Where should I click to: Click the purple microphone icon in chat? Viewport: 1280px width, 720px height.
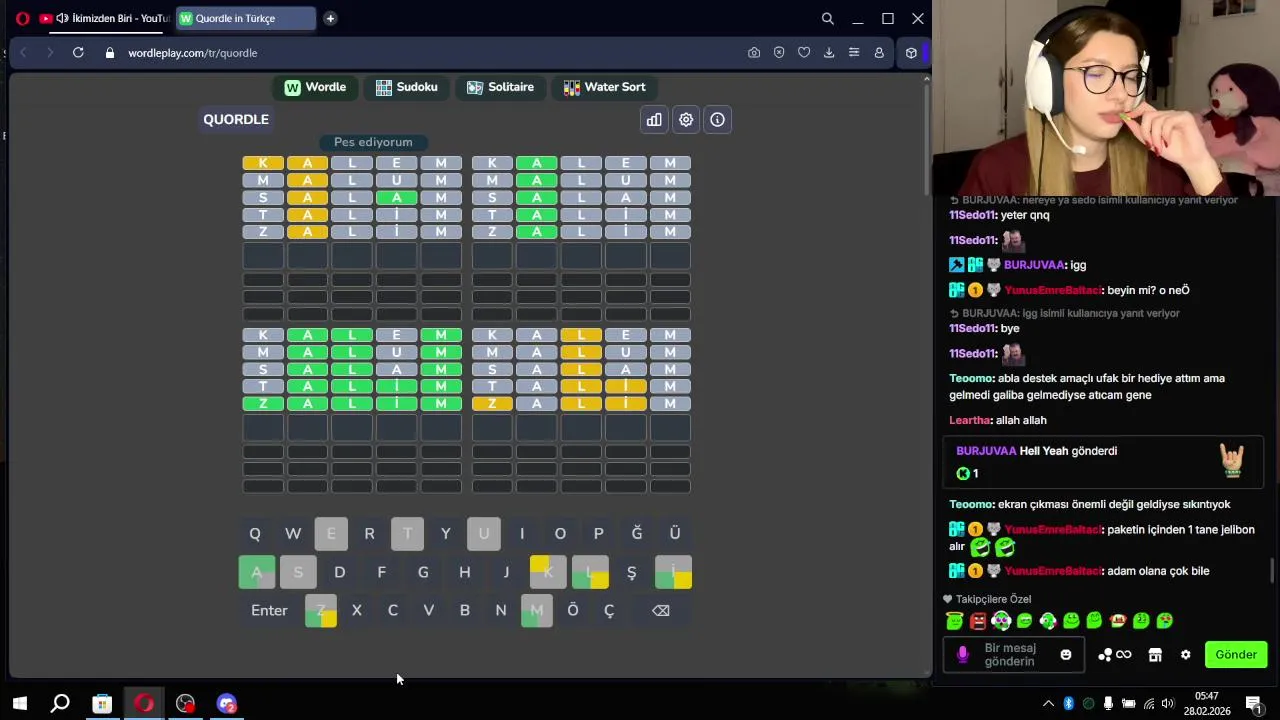click(963, 655)
